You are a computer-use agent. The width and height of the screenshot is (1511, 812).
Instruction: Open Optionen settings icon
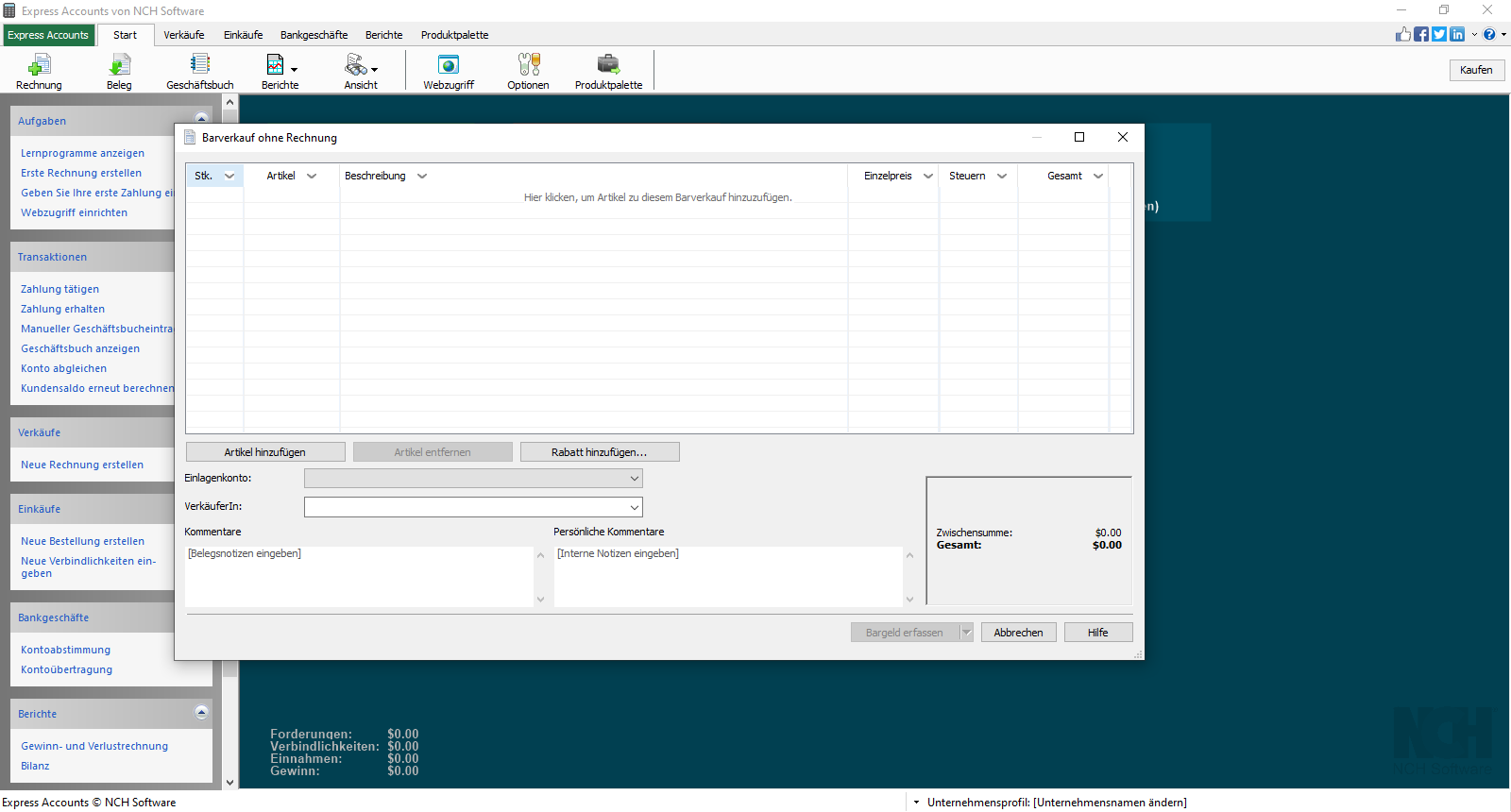(528, 71)
